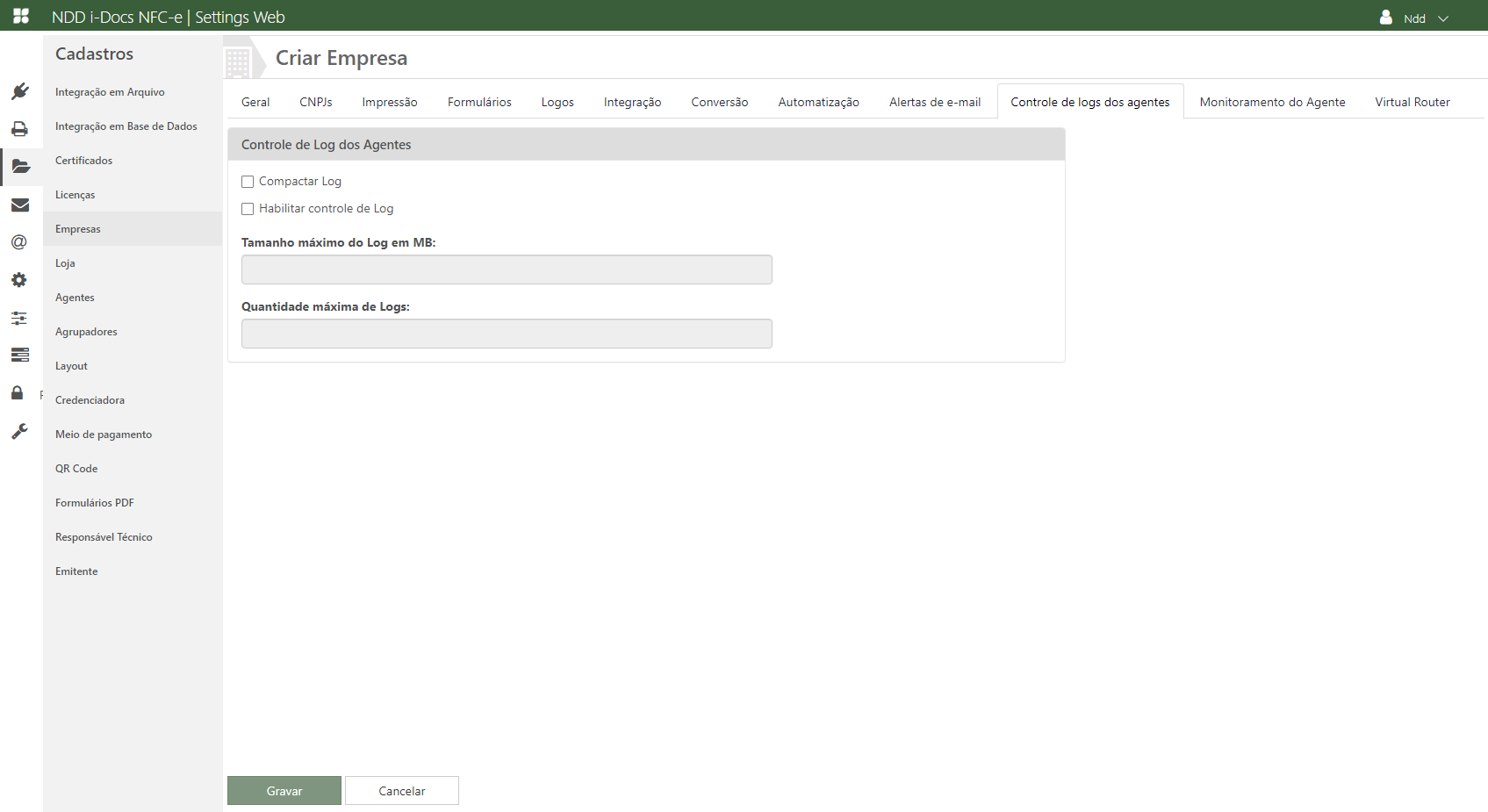Open Layout in the sidebar
Screen dimensions: 1488x812
(x=133, y=366)
